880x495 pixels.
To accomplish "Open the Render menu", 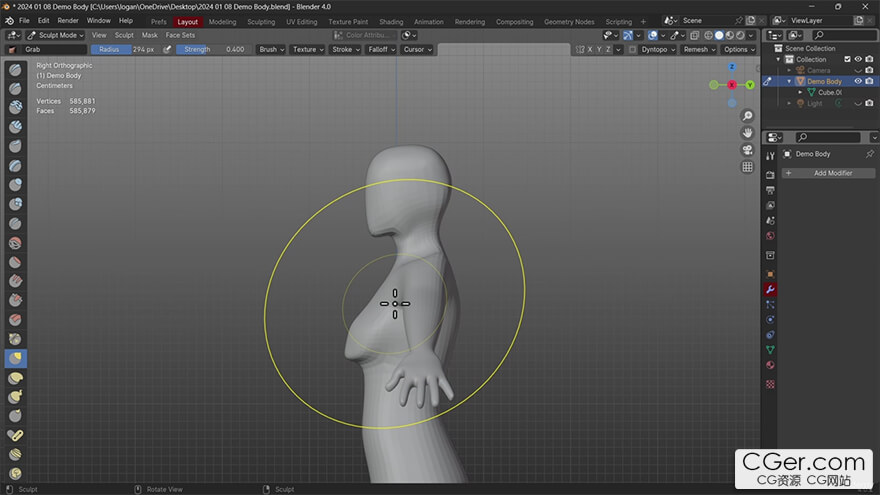I will 68,21.
